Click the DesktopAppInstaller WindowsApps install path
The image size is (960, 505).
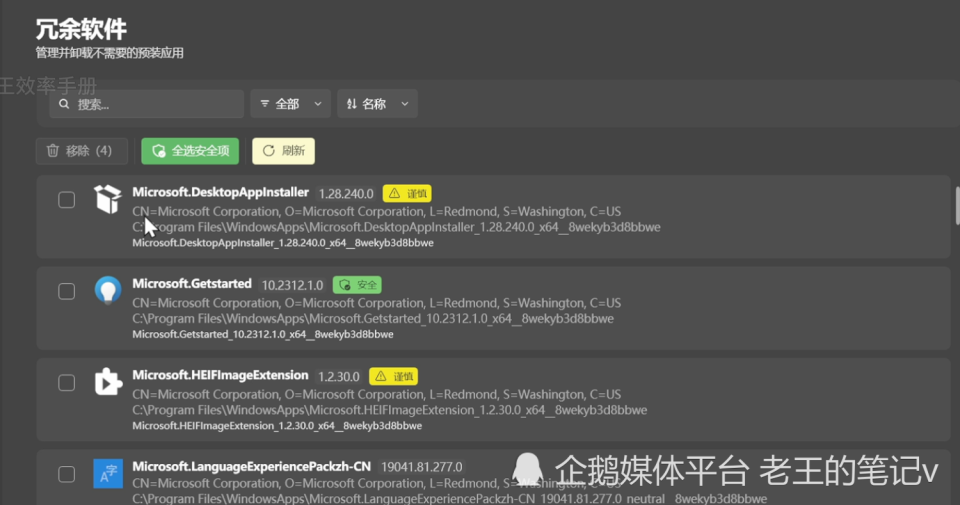point(396,227)
